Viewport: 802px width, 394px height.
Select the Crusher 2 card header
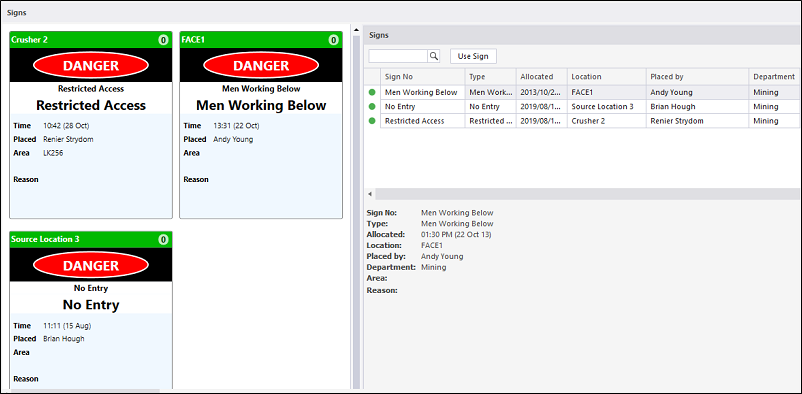coord(91,40)
